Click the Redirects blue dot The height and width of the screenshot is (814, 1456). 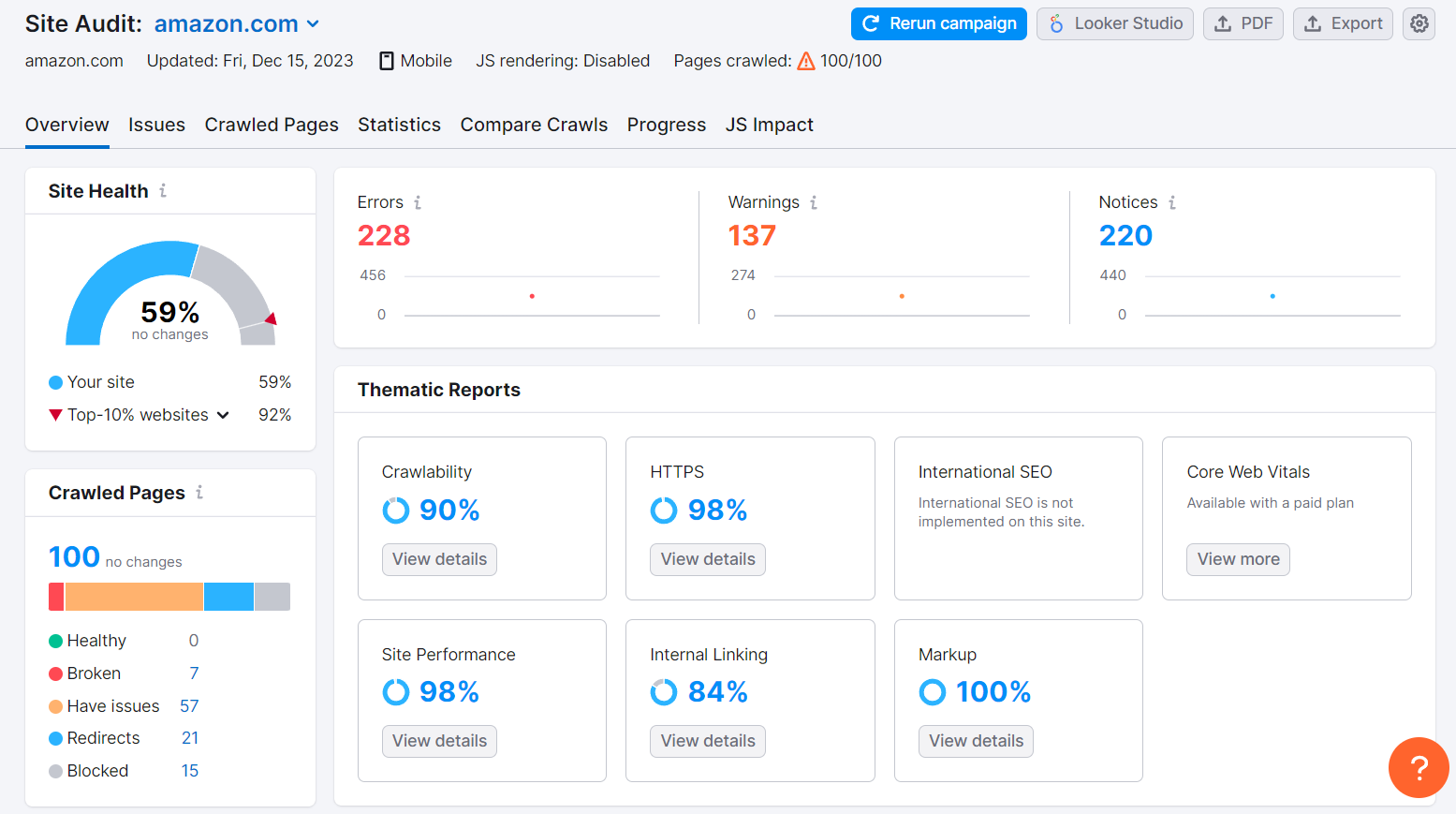tap(55, 738)
